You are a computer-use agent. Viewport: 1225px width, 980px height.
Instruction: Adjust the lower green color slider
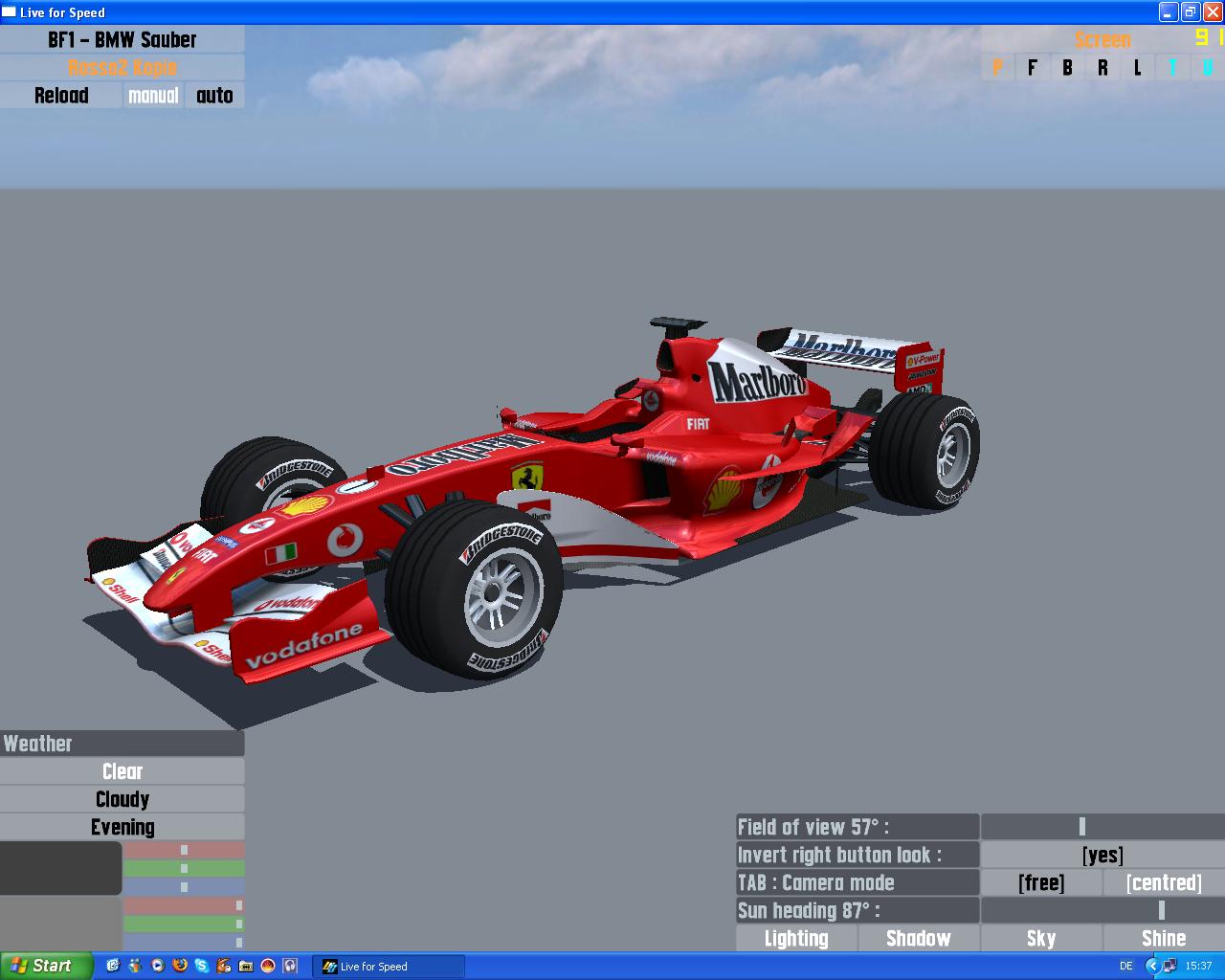click(x=184, y=924)
